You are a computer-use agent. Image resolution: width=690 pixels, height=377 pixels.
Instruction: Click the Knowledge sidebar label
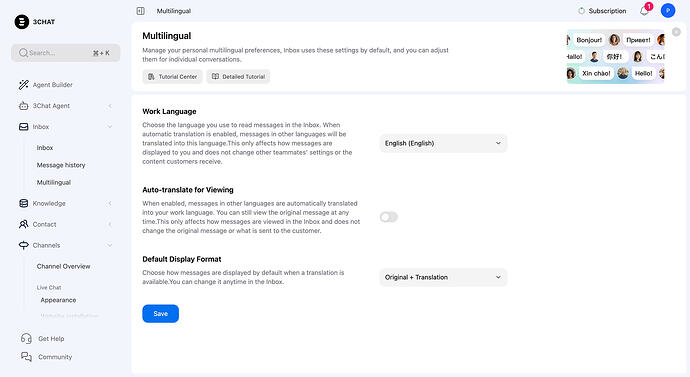pyautogui.click(x=49, y=204)
